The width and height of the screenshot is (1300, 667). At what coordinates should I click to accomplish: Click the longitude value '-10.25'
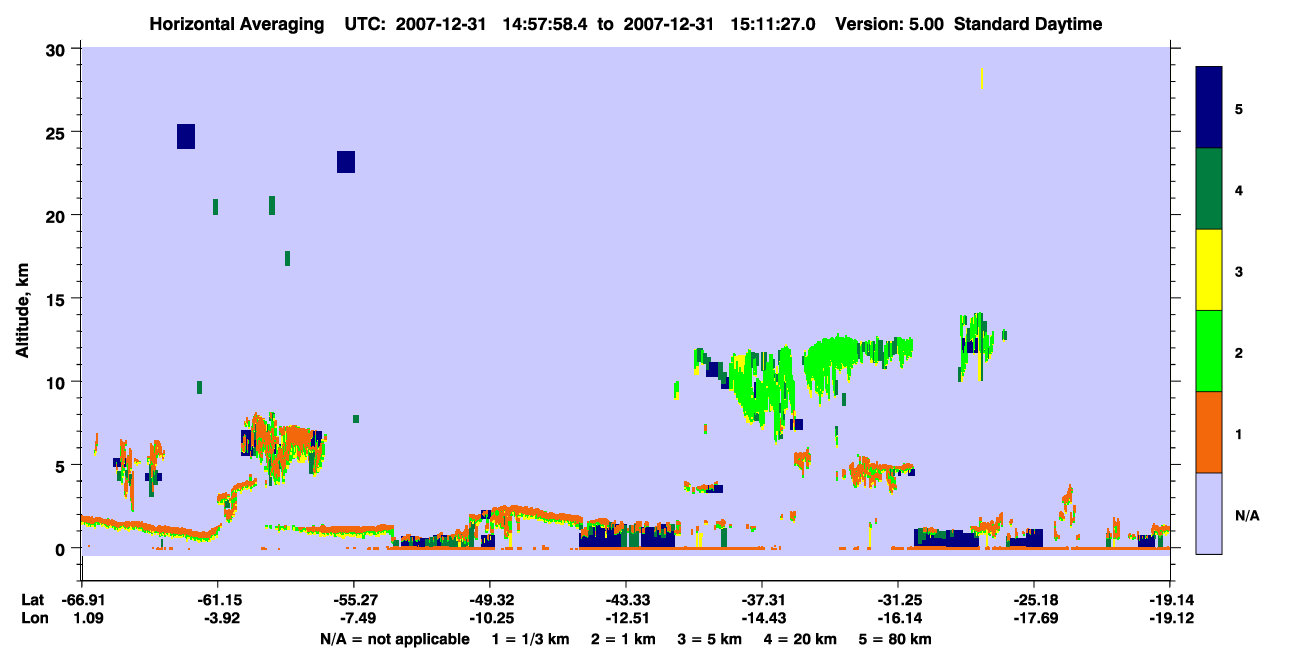[x=490, y=618]
